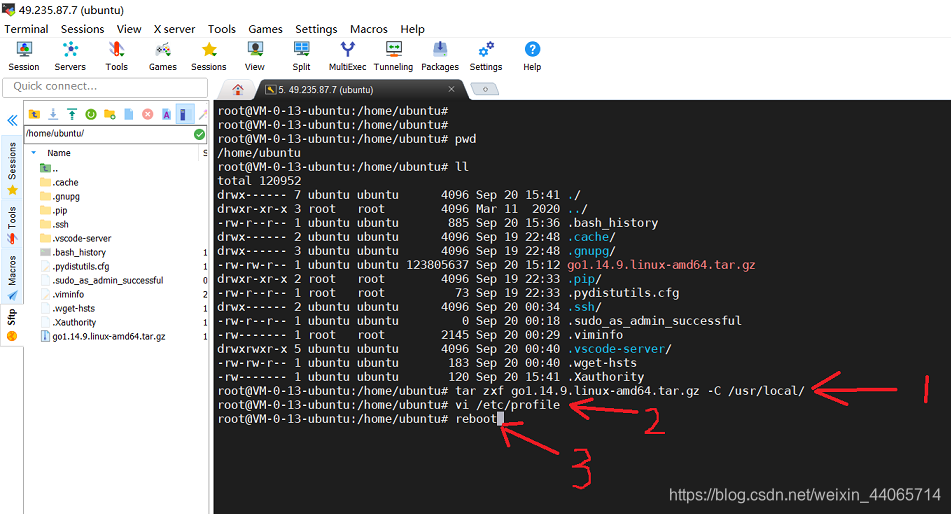Select the .vscode-server folder
951x514 pixels.
point(75,238)
